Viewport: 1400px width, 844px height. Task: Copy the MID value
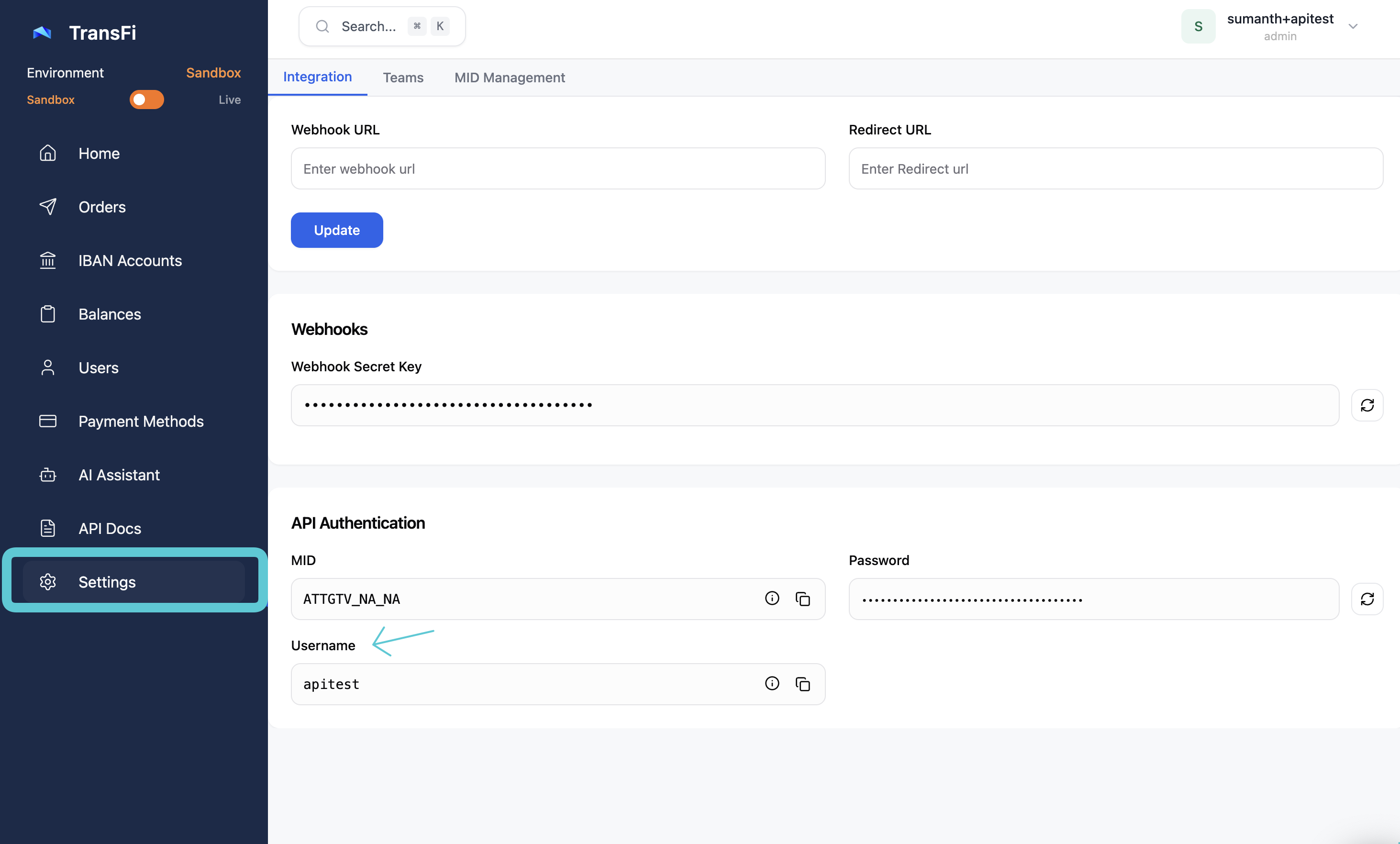click(x=802, y=599)
